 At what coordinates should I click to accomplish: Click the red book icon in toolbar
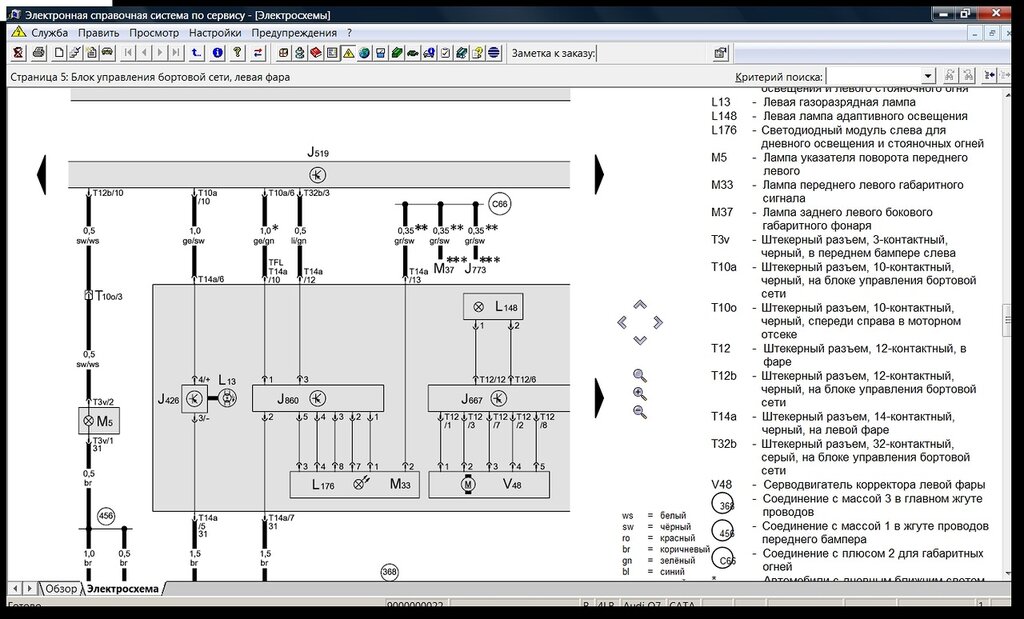(x=316, y=53)
